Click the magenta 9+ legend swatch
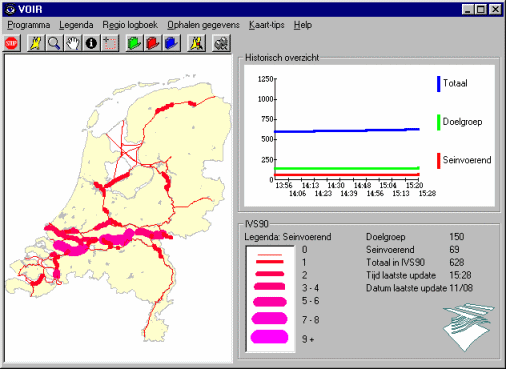Image resolution: width=506 pixels, height=369 pixels. [x=269, y=337]
